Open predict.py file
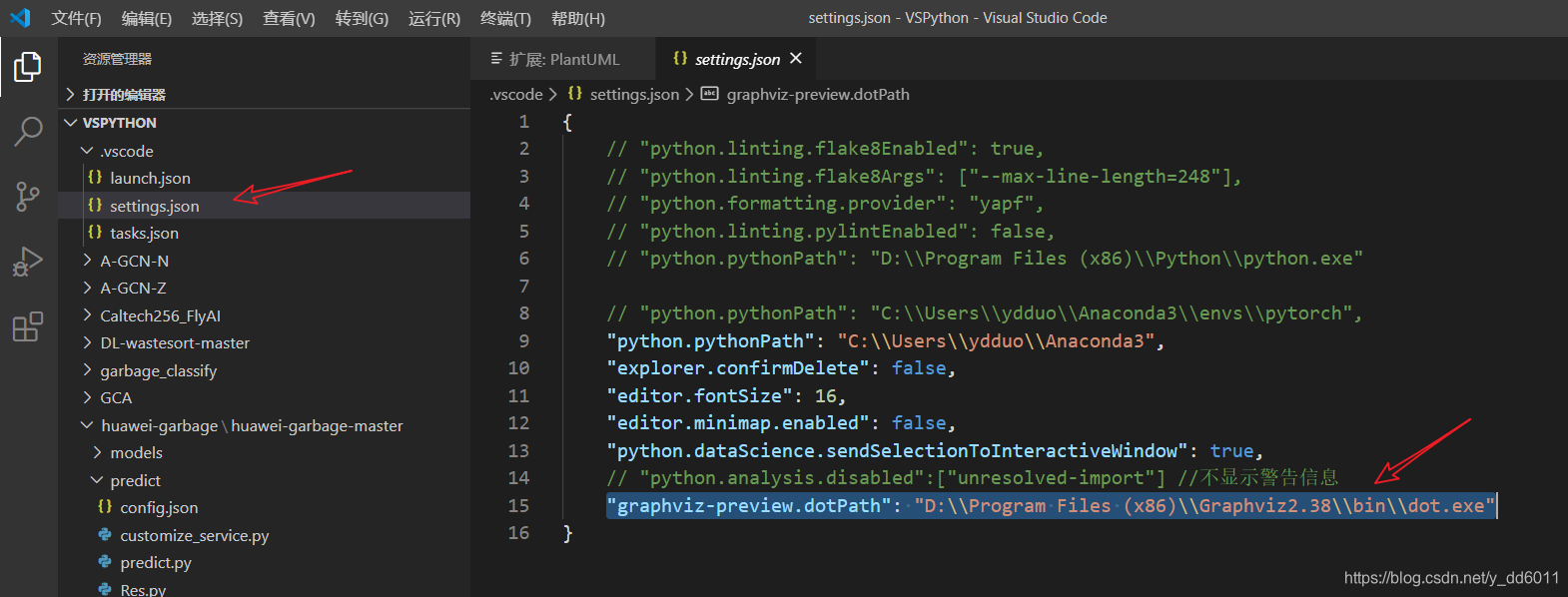 264,562
